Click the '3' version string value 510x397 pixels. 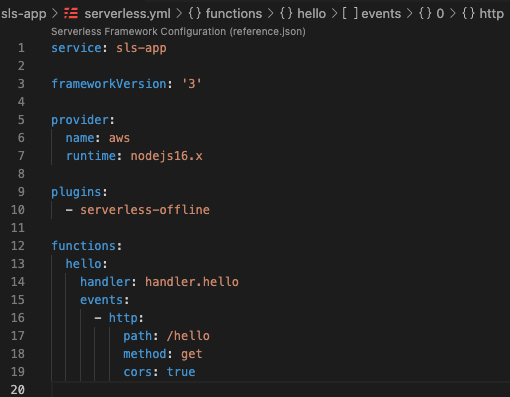(x=192, y=84)
